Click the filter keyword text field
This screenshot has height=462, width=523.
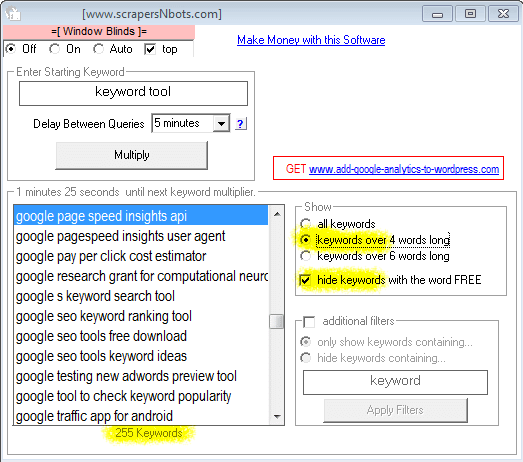pos(395,382)
